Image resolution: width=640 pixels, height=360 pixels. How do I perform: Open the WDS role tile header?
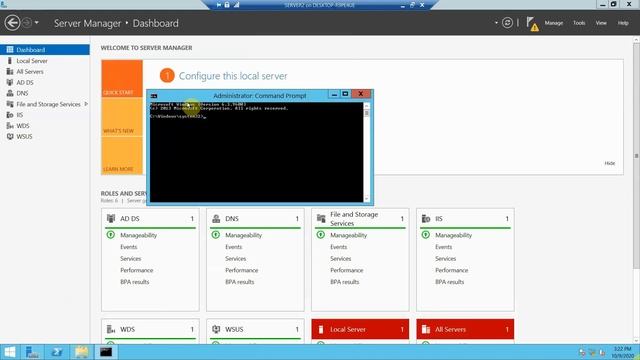click(x=150, y=329)
